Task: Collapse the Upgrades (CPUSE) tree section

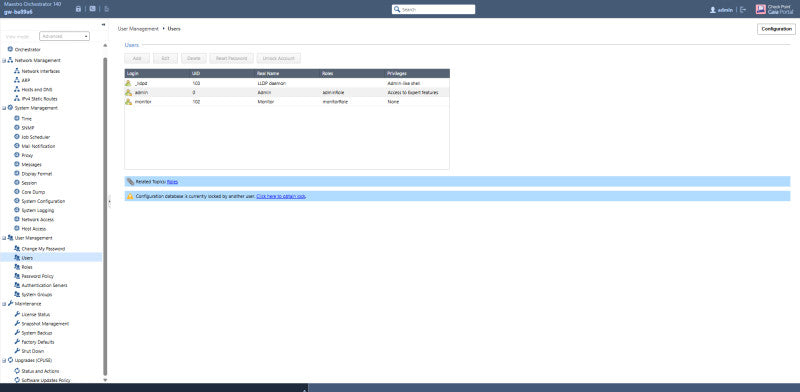Action: [4, 360]
